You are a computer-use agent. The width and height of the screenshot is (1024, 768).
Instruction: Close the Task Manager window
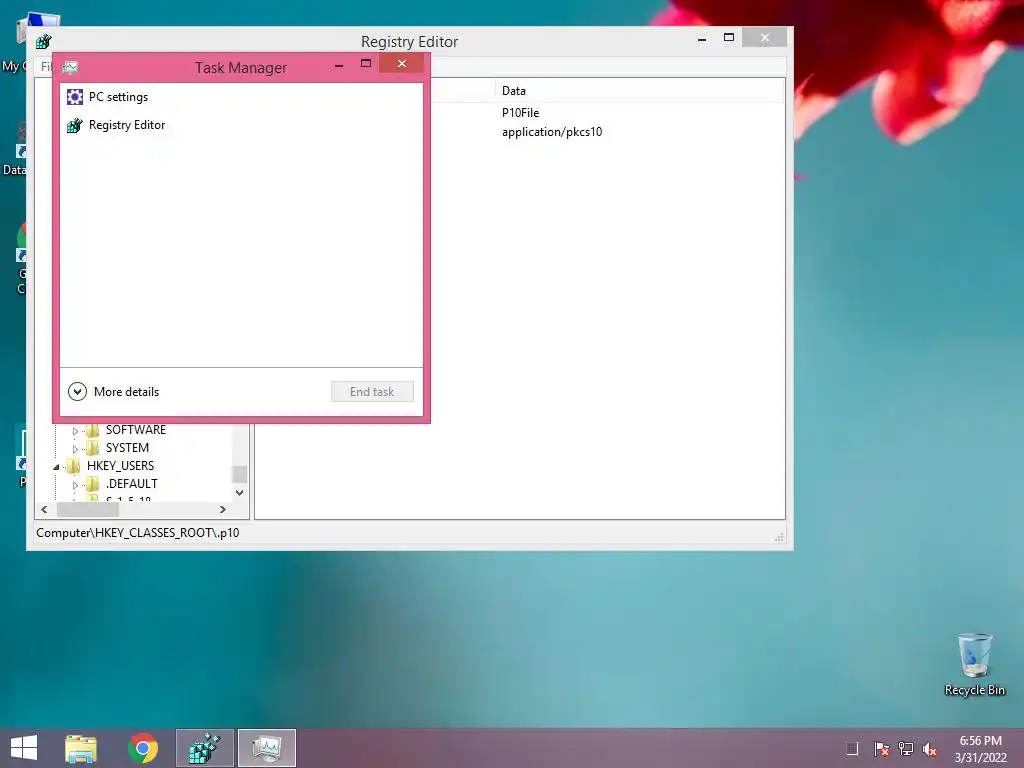click(x=402, y=63)
